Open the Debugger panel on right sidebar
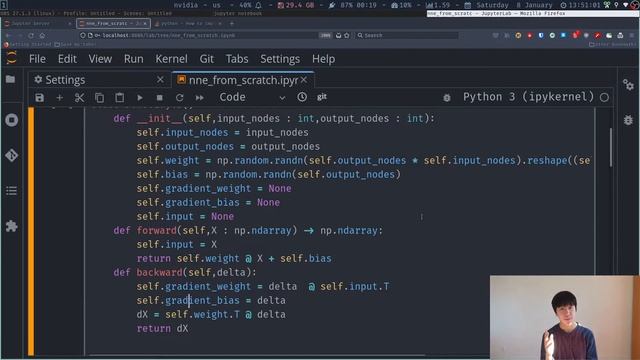Screen dimensions: 640x360 (628, 120)
